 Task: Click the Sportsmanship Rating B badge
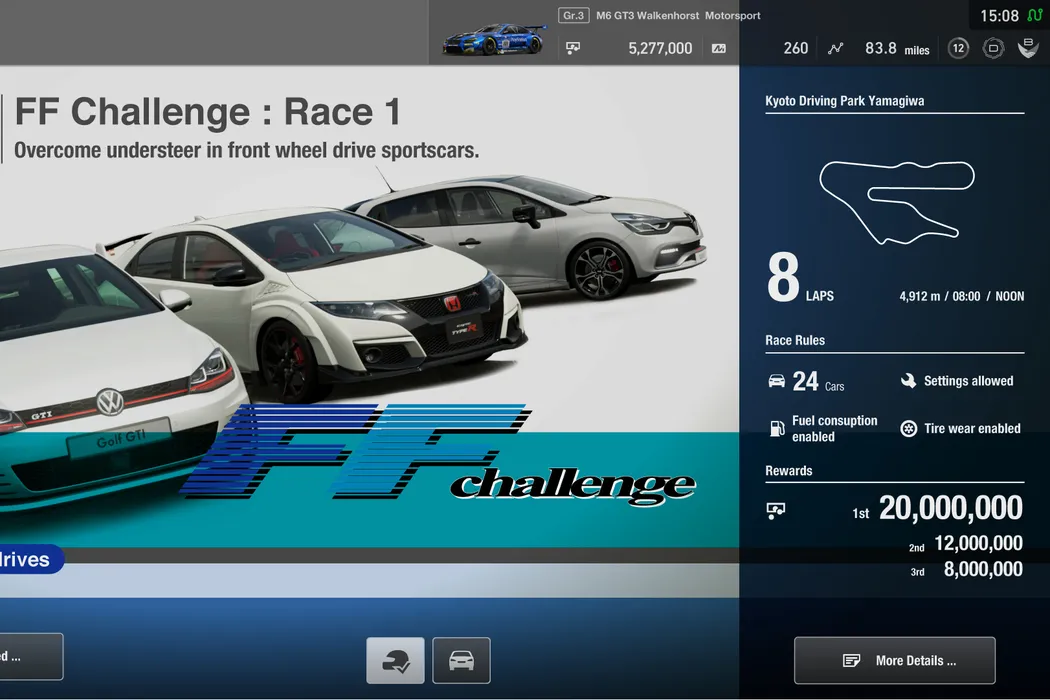1028,48
